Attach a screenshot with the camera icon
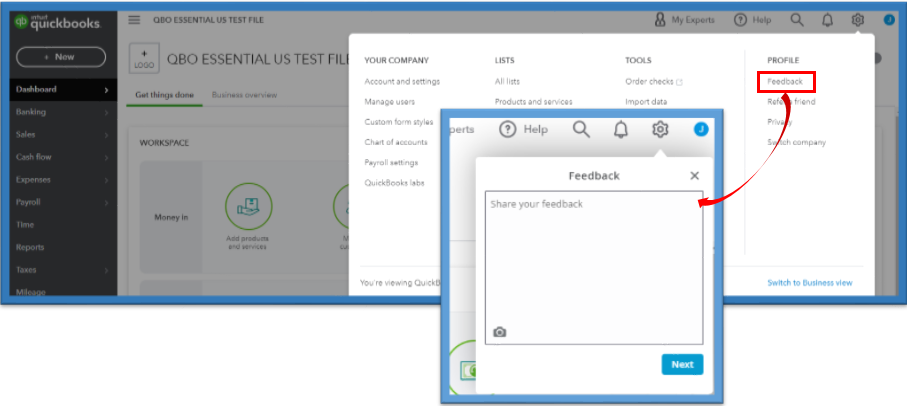Image resolution: width=907 pixels, height=406 pixels. coord(500,332)
